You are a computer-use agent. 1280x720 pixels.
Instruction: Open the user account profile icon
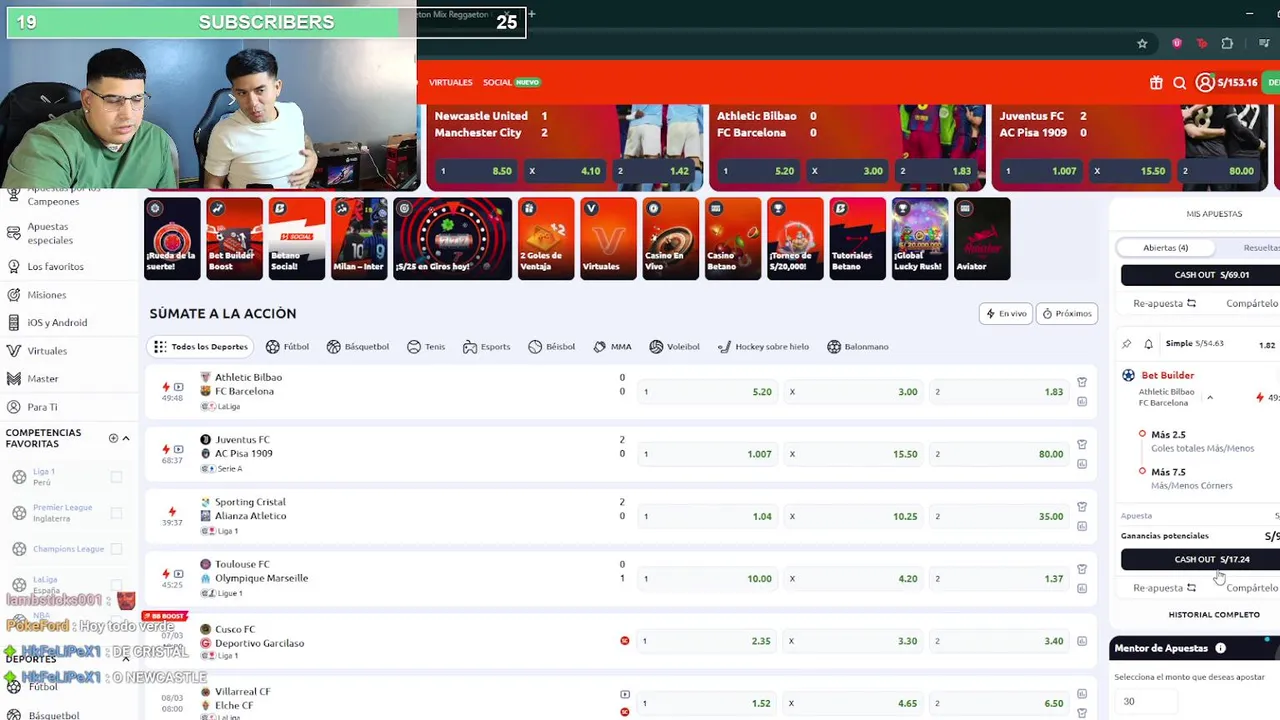coord(1205,83)
